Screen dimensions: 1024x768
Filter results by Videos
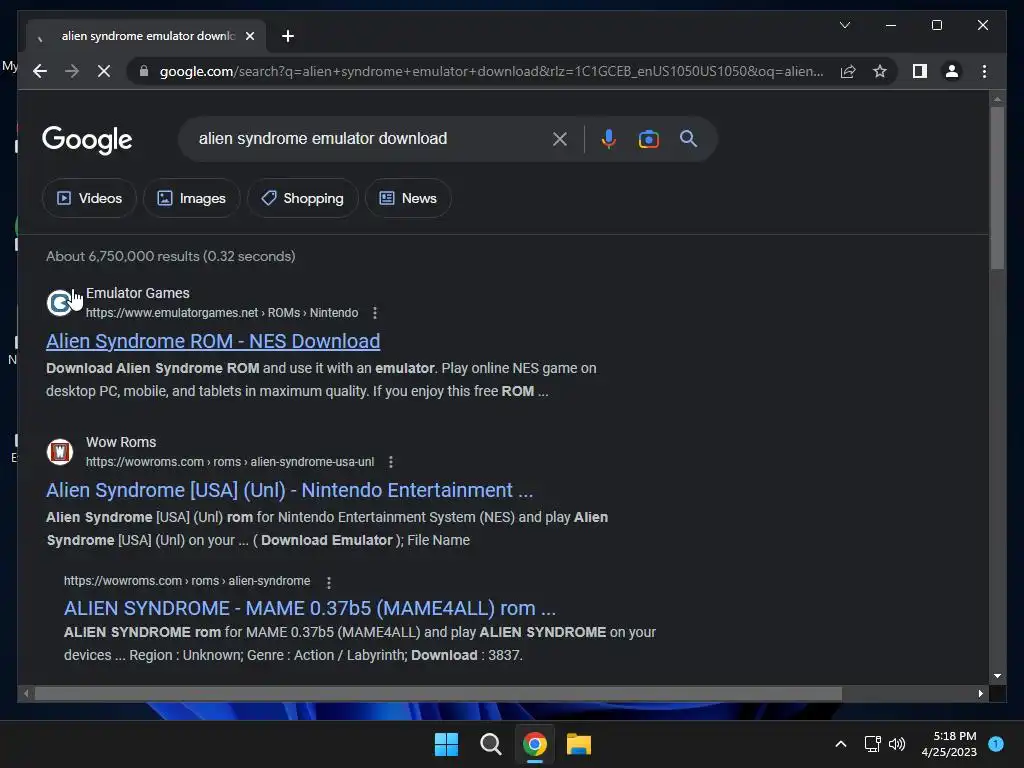tap(89, 198)
